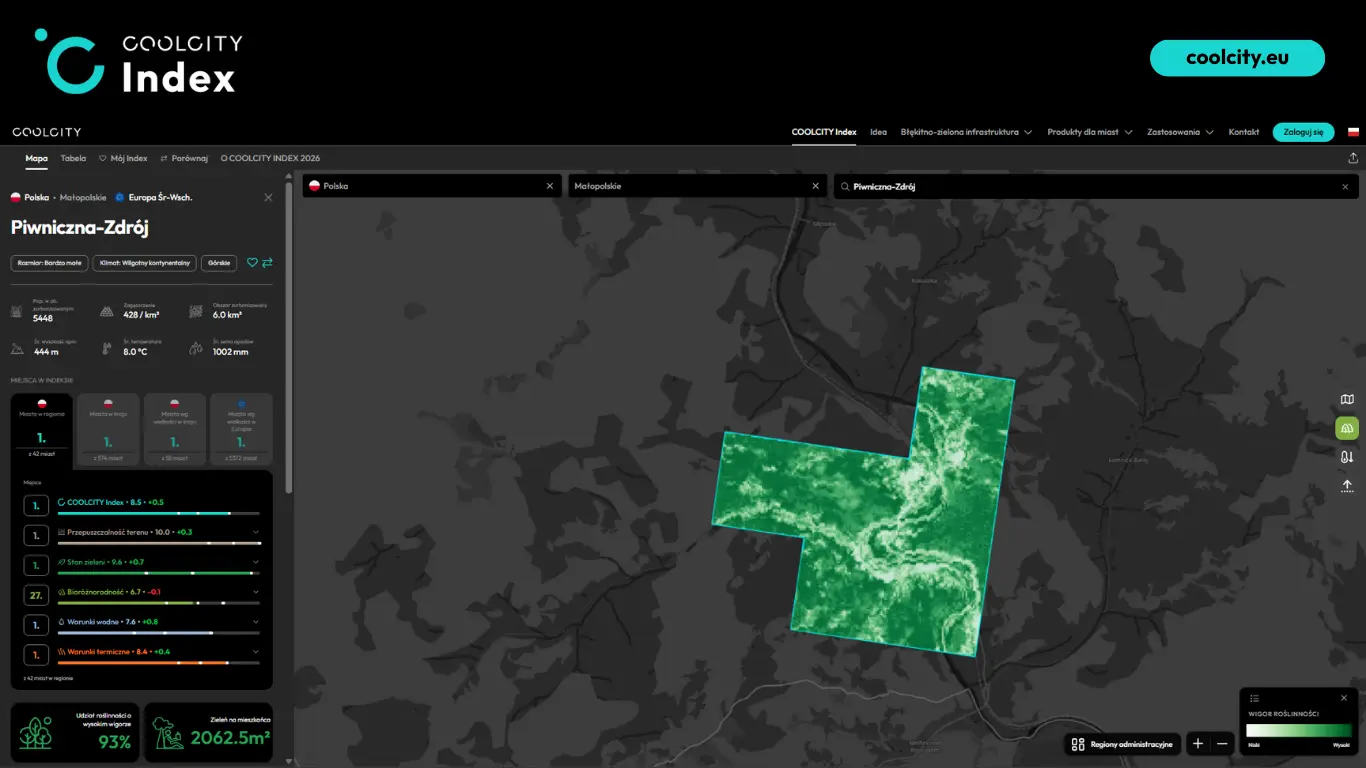
Task: Click the Zaloguj się button
Action: click(x=1303, y=132)
